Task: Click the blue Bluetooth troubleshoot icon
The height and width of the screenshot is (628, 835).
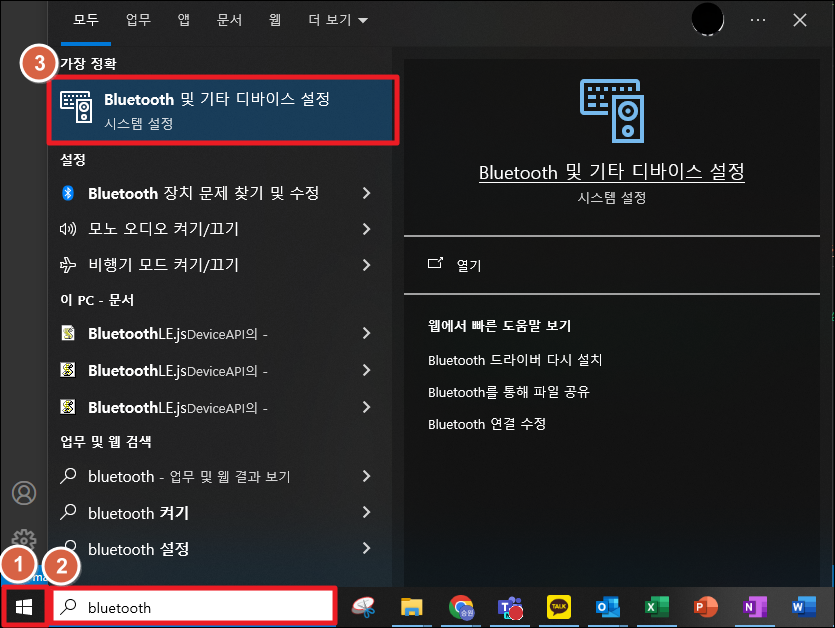Action: (x=68, y=193)
